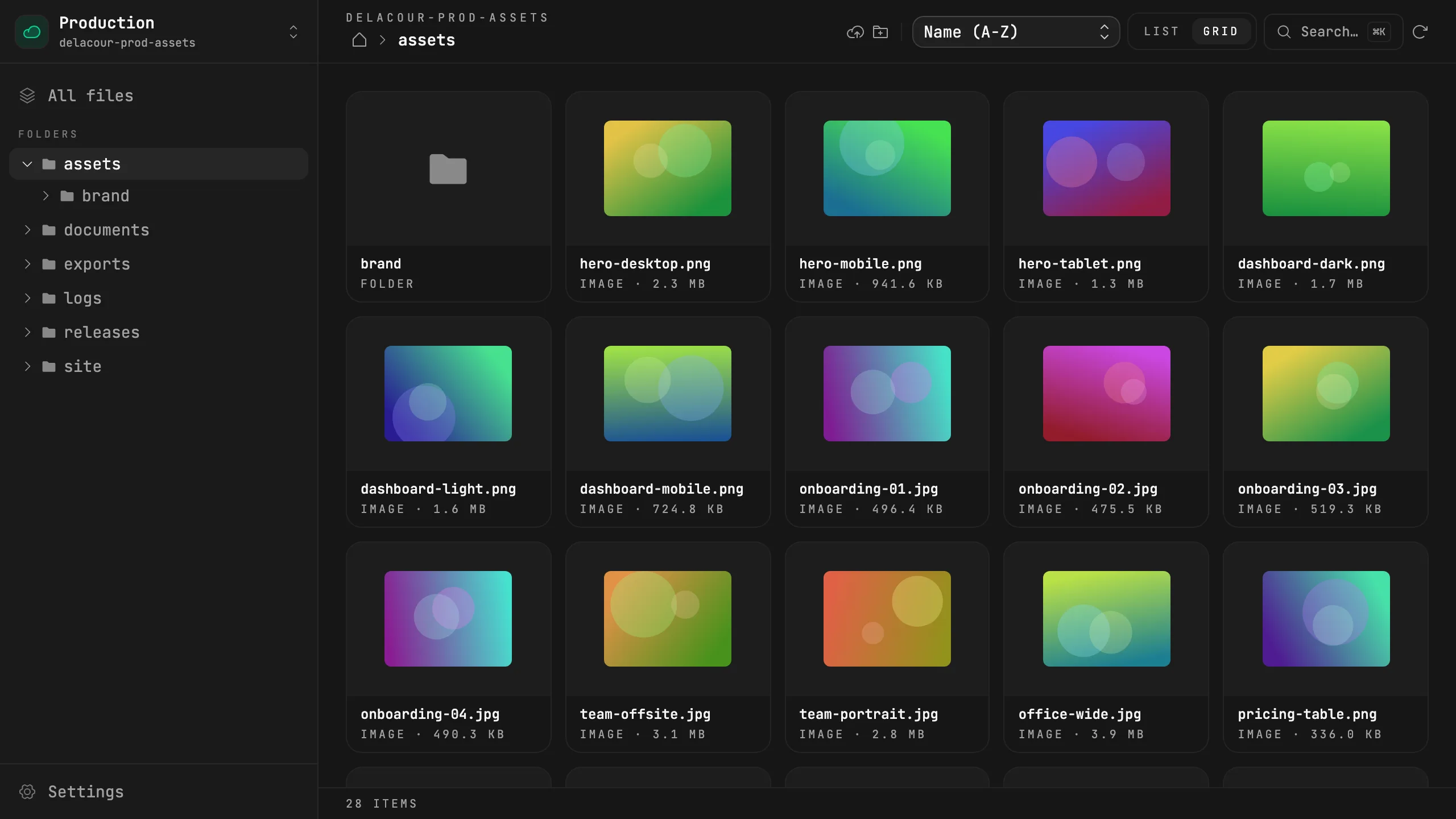
Task: Click the delacour-prod-assets bucket name
Action: 127,43
